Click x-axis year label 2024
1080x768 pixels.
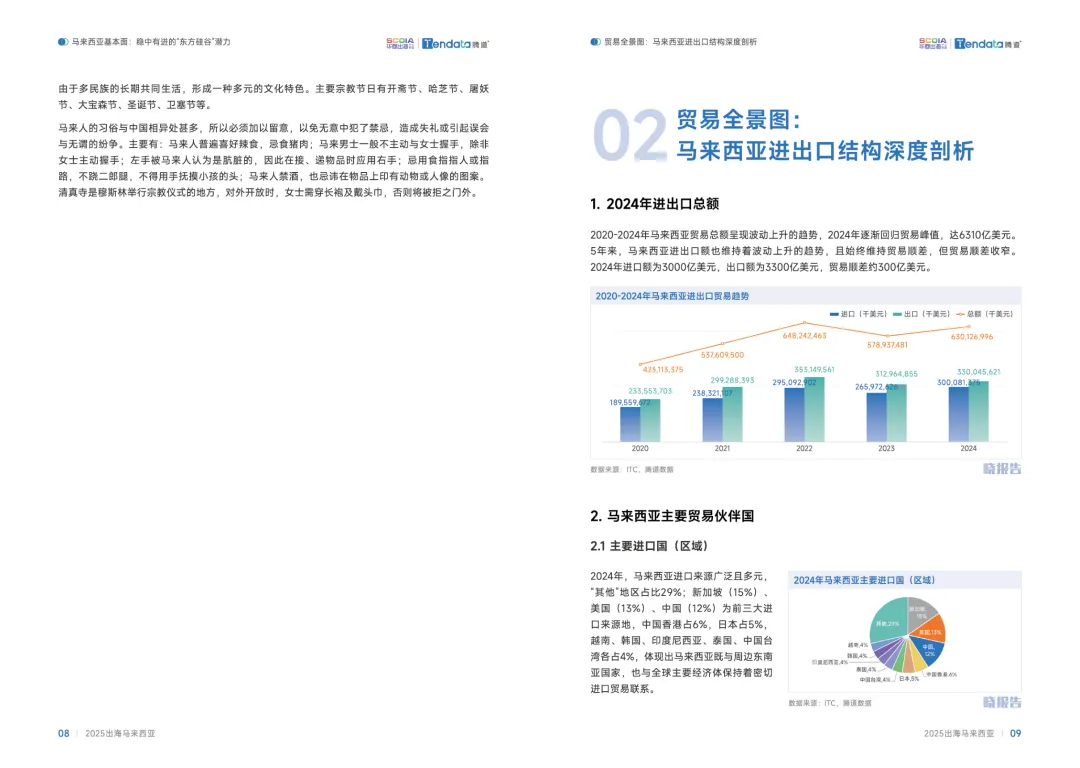[x=968, y=448]
